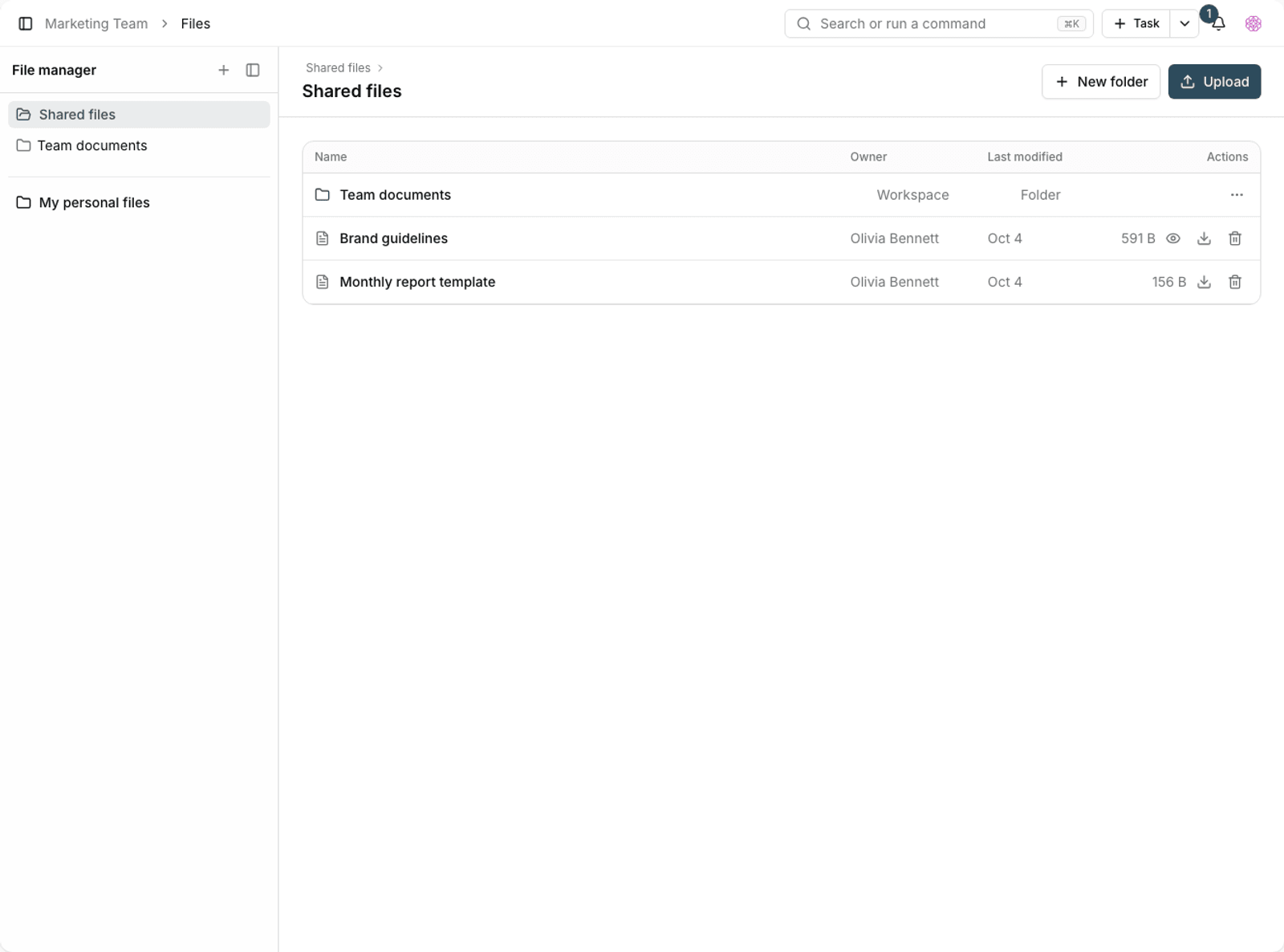Click the Task create button
Image resolution: width=1284 pixels, height=952 pixels.
1136,23
